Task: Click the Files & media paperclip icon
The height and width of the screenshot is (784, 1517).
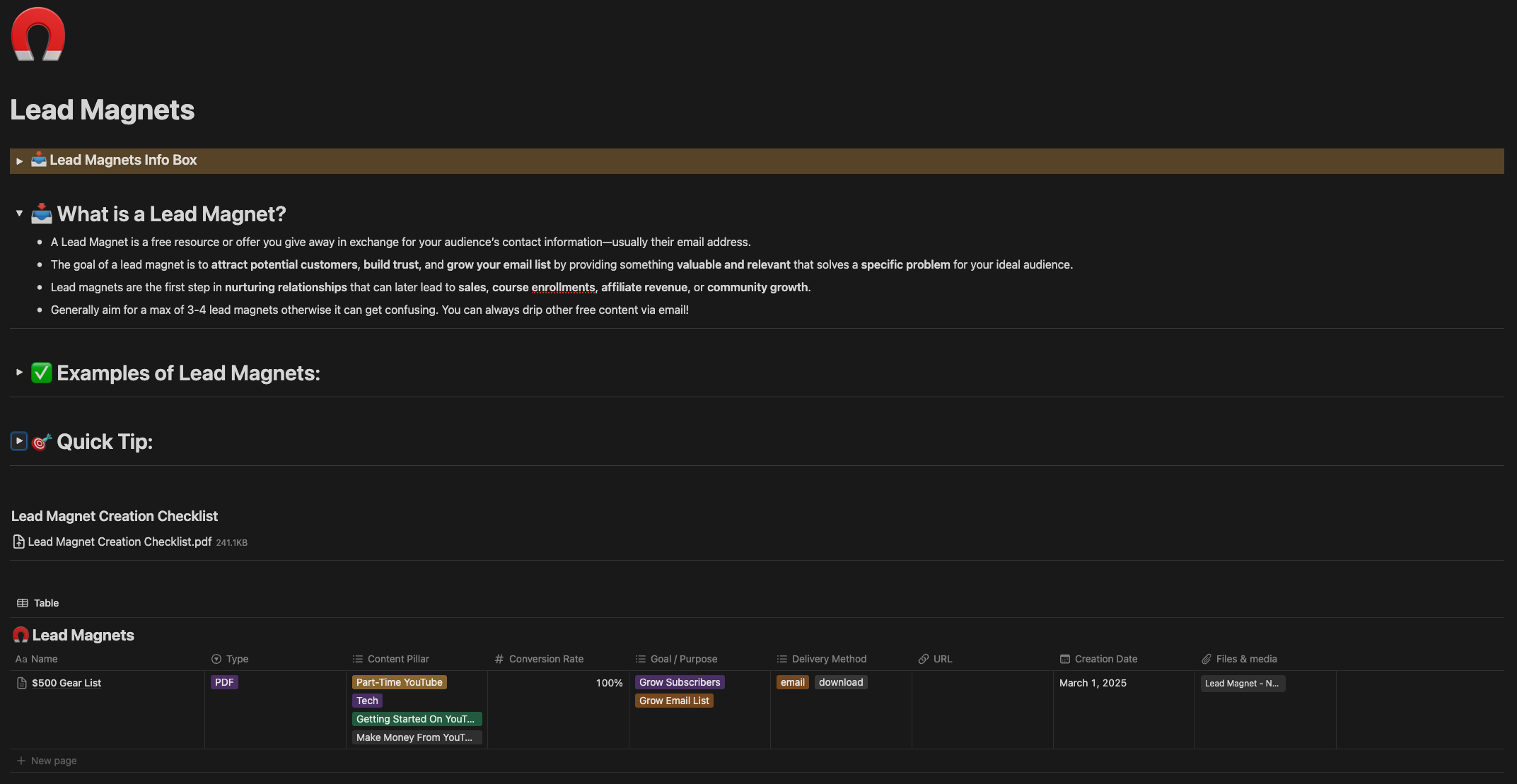Action: (1207, 659)
